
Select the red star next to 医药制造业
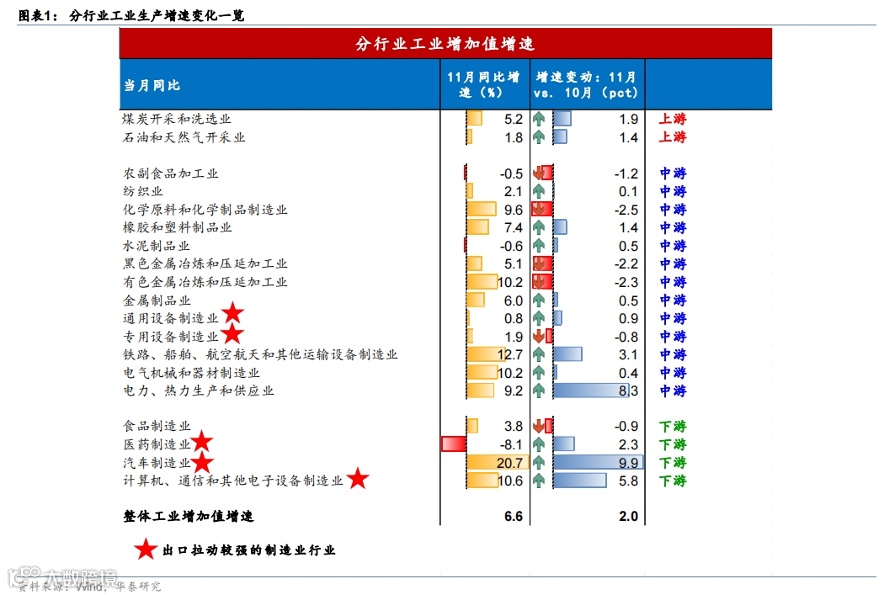pyautogui.click(x=201, y=441)
